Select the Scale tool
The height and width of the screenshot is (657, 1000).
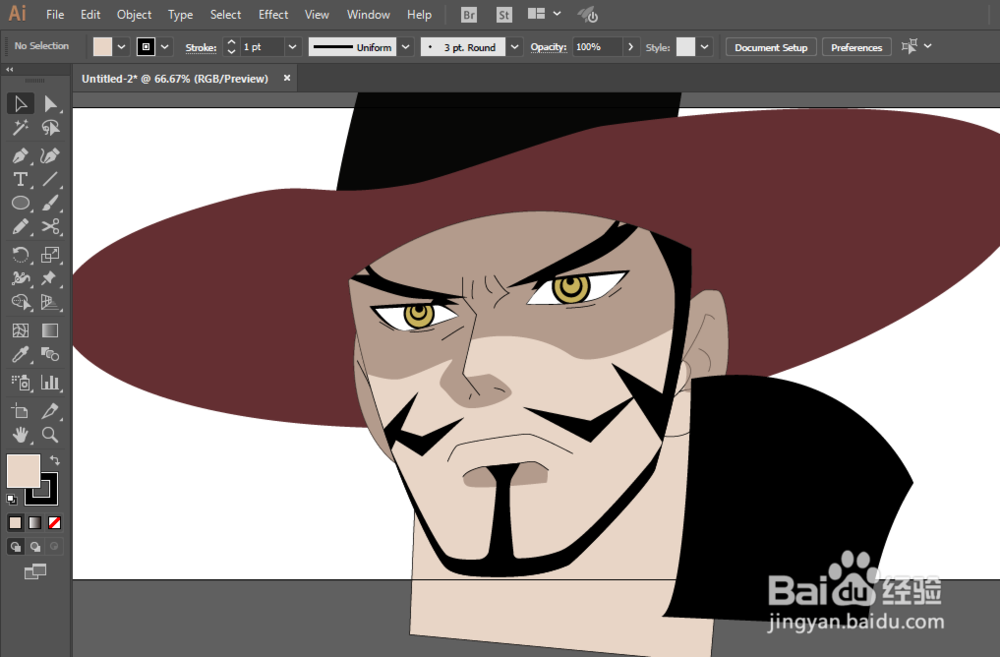[50, 255]
